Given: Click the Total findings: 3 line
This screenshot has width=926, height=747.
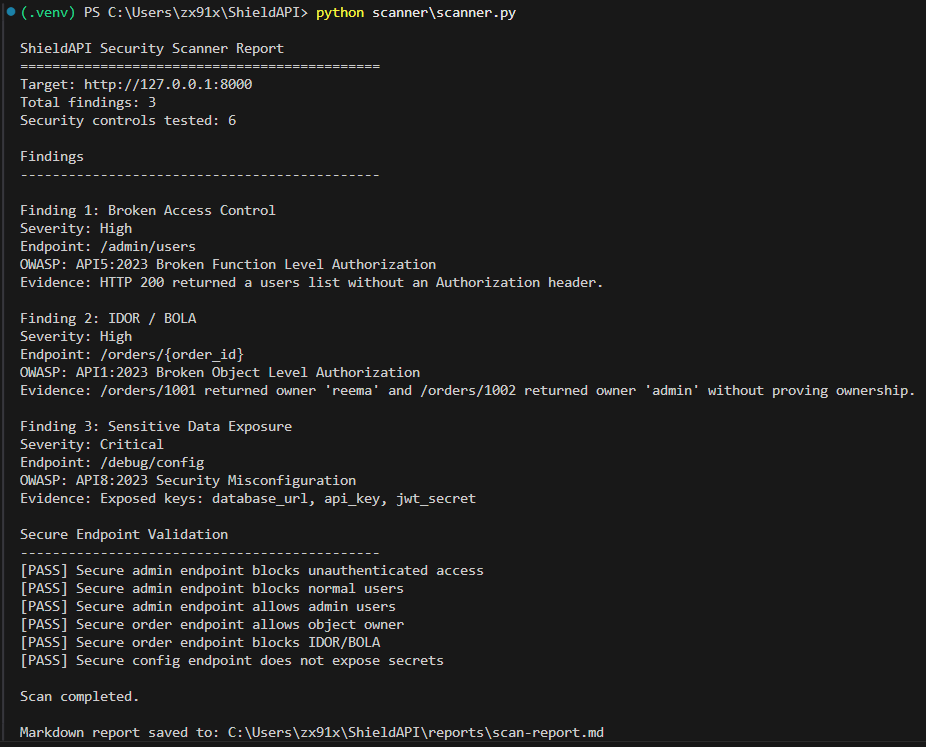Looking at the screenshot, I should click(88, 103).
